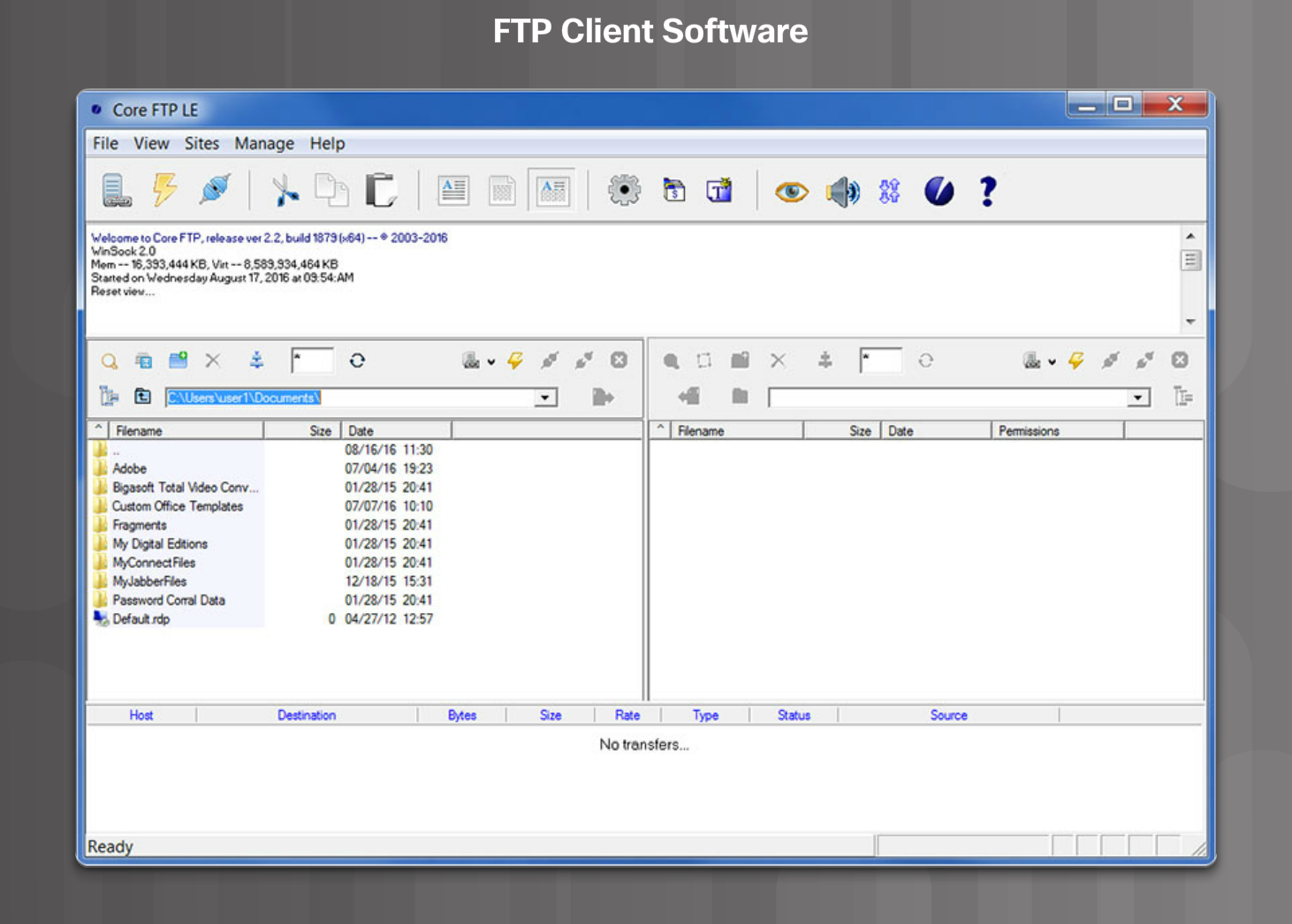1292x924 pixels.
Task: Open the Sites menu
Action: [201, 143]
